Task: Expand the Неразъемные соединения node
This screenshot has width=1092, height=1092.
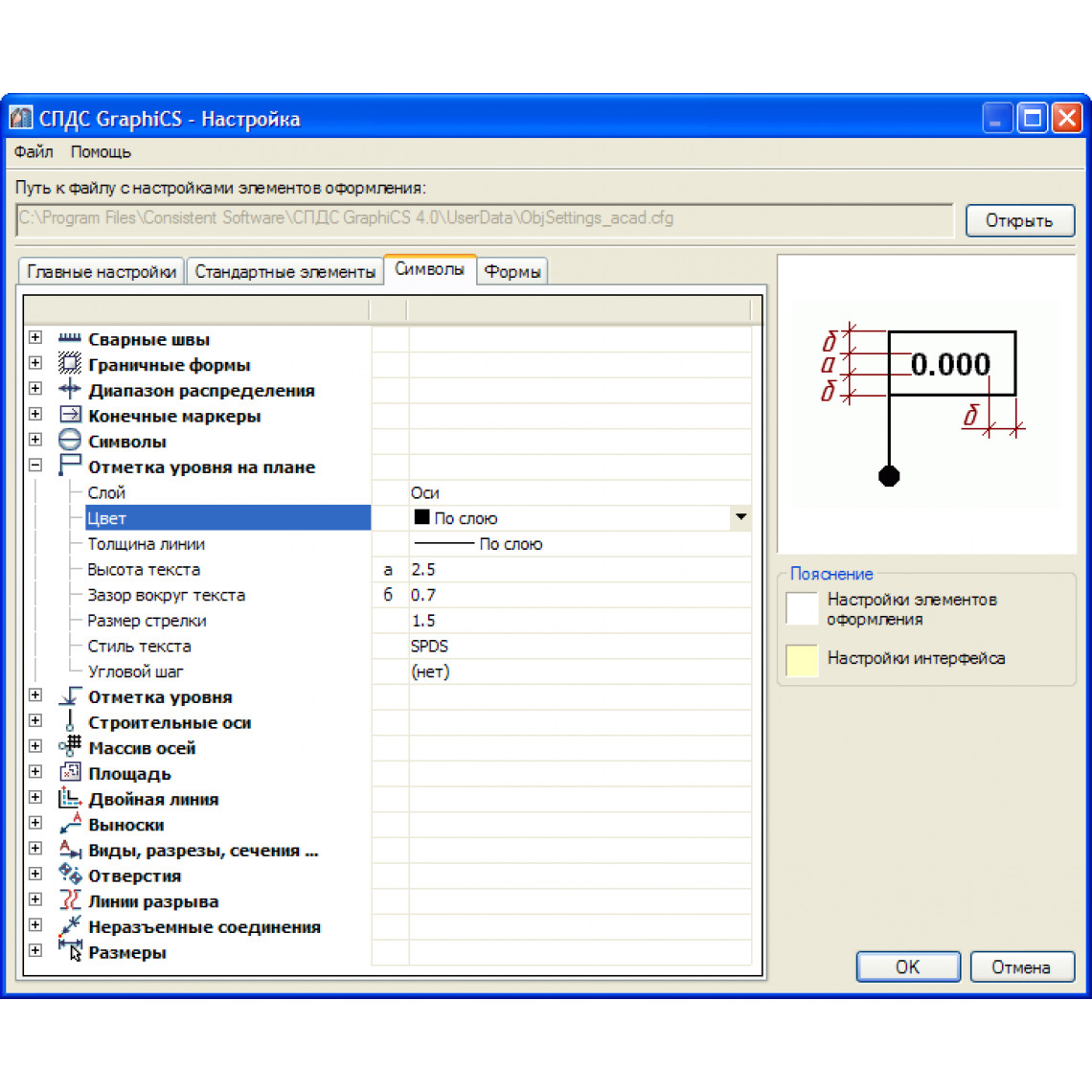Action: [35, 925]
